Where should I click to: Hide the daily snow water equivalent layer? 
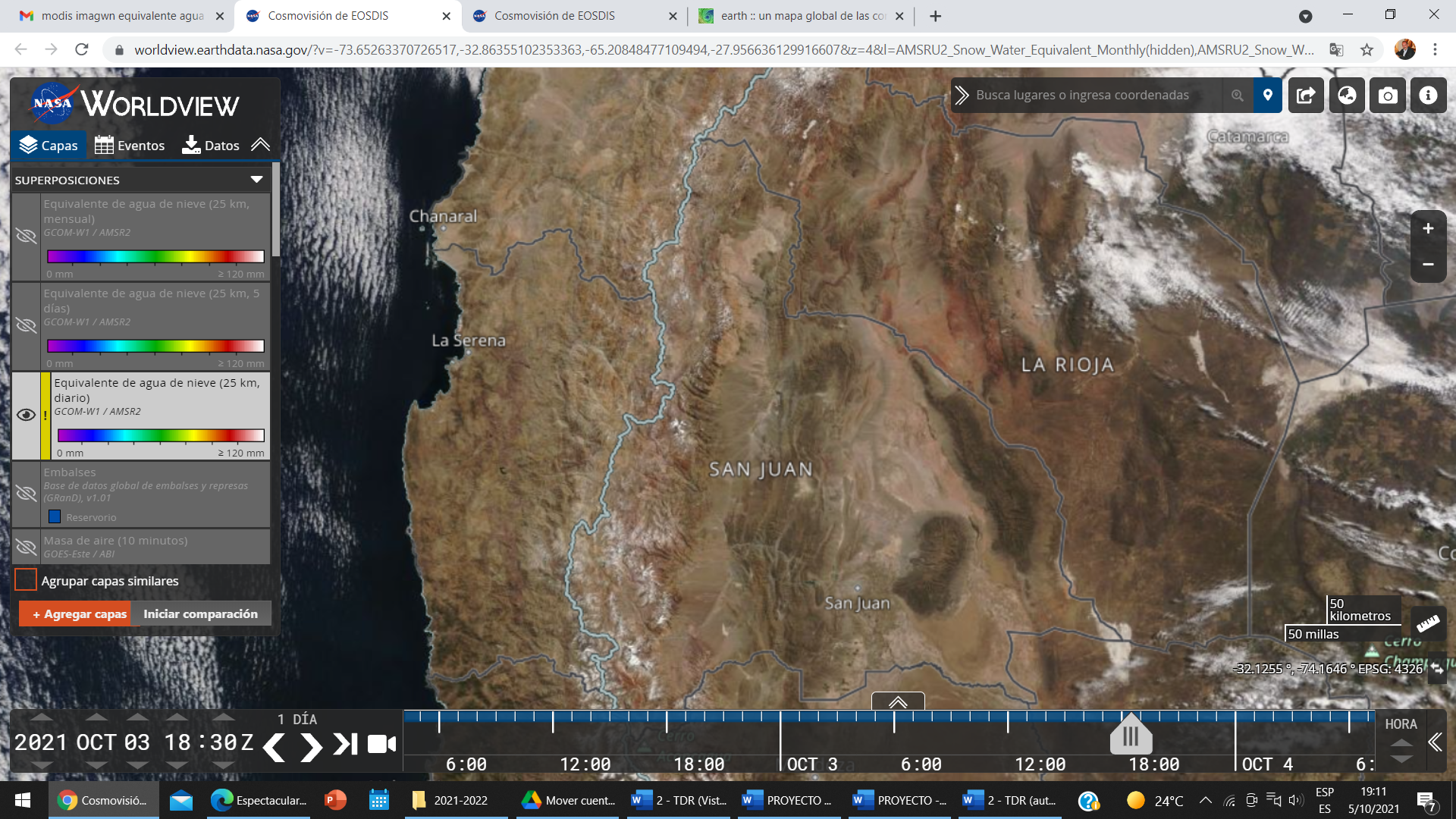[26, 415]
